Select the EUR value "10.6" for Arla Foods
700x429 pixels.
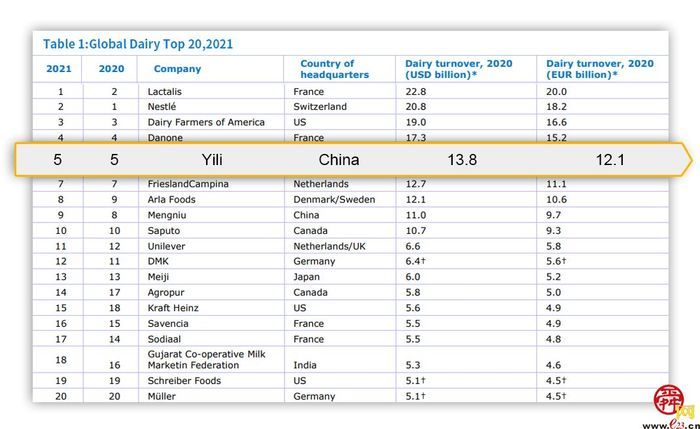coord(556,200)
